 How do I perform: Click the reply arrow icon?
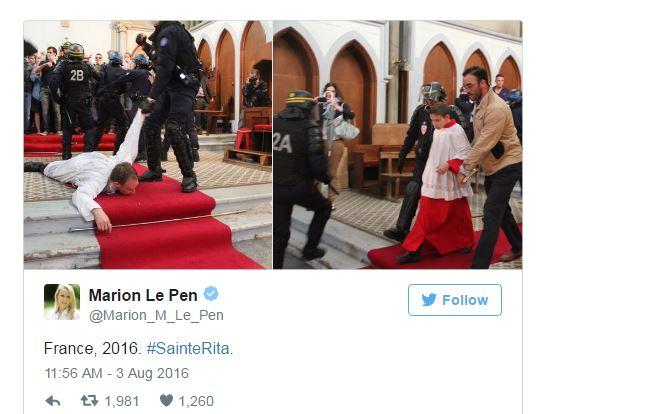click(x=53, y=401)
